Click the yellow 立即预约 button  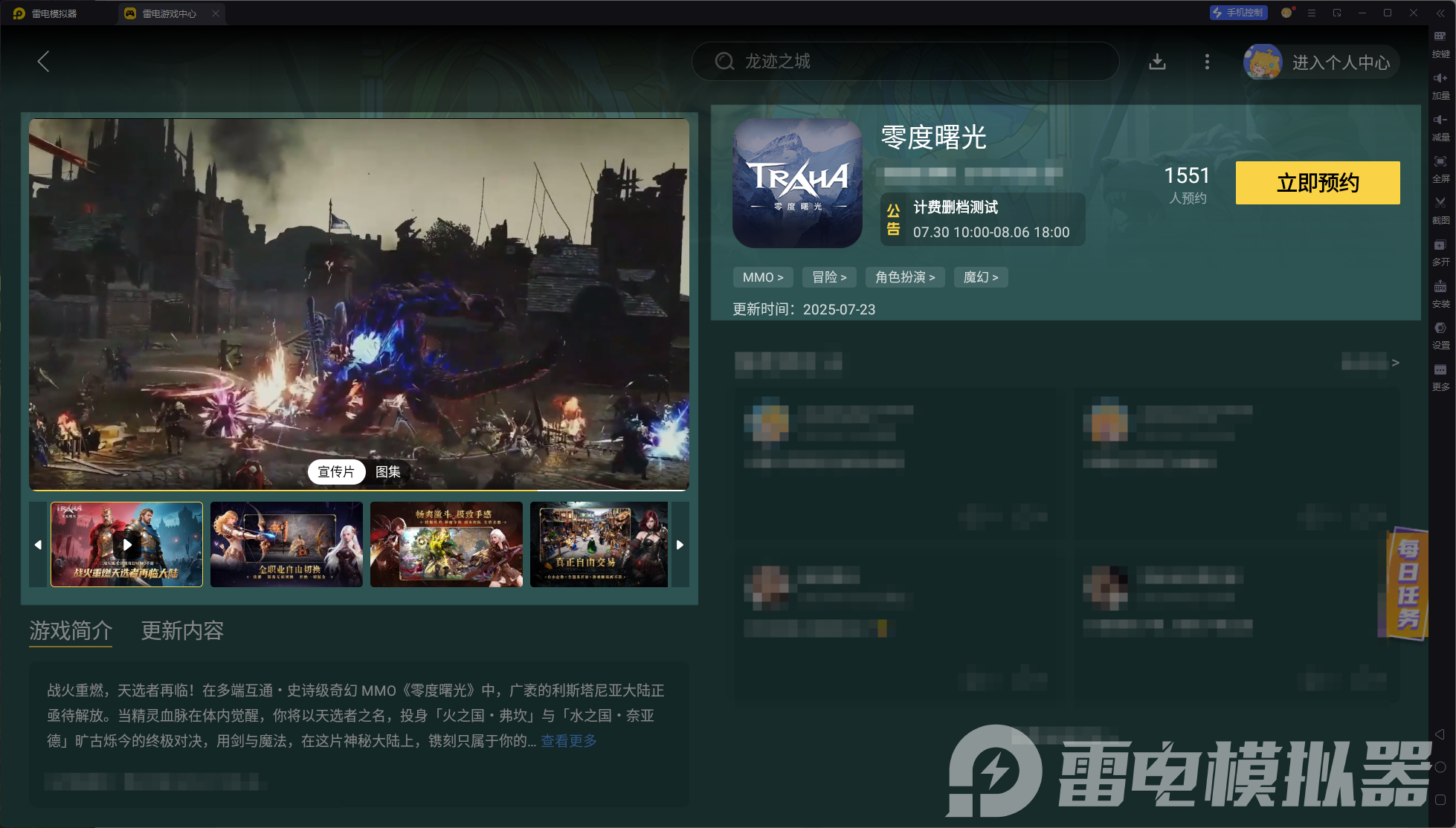click(x=1317, y=183)
